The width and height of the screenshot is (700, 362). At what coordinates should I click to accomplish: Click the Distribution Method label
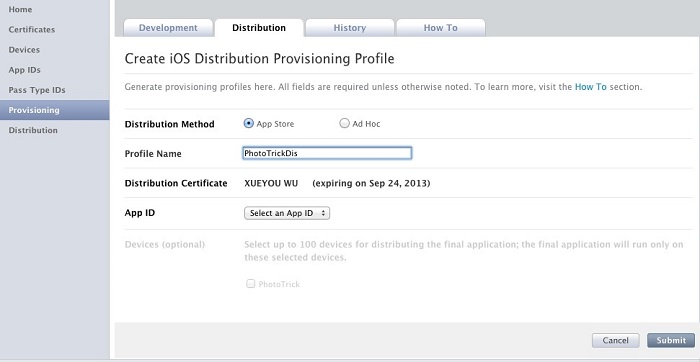click(x=170, y=124)
